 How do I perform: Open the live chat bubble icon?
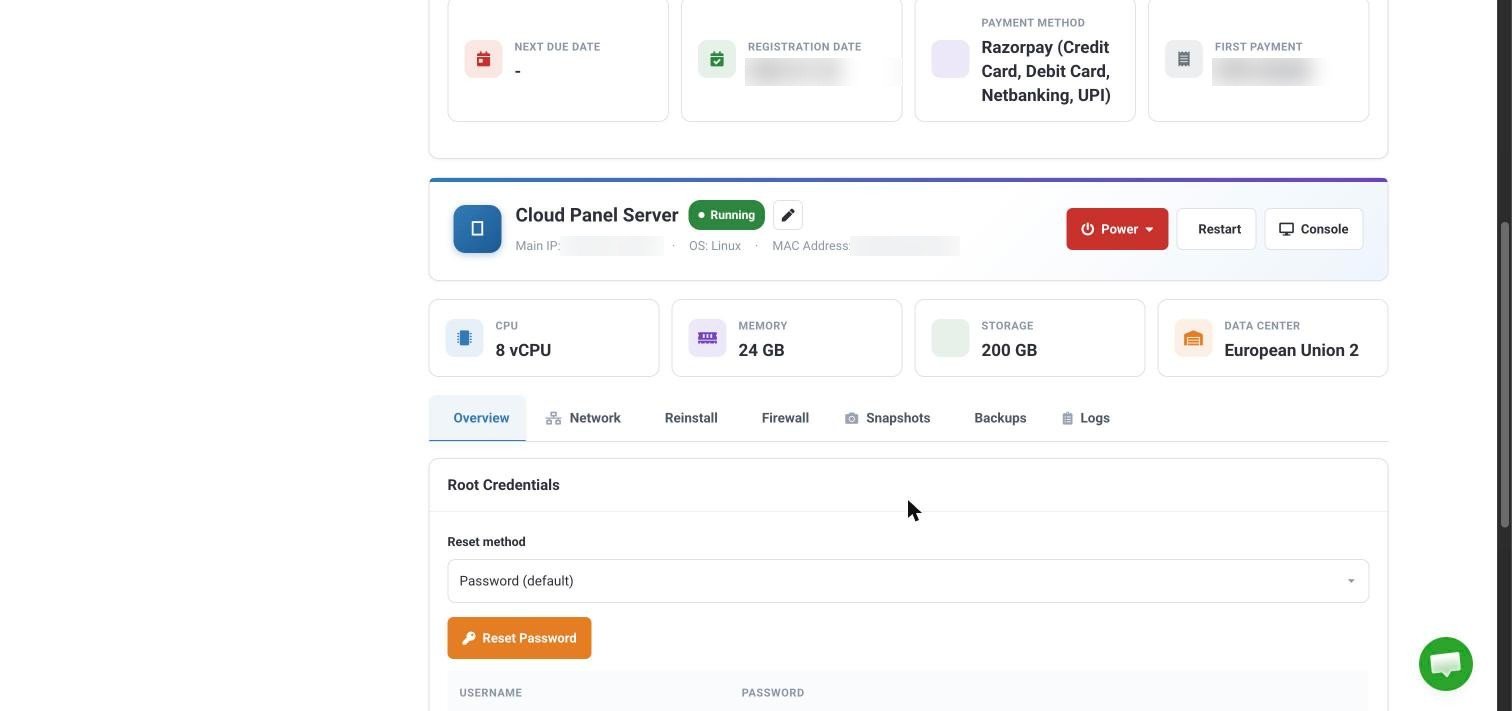pyautogui.click(x=1445, y=664)
